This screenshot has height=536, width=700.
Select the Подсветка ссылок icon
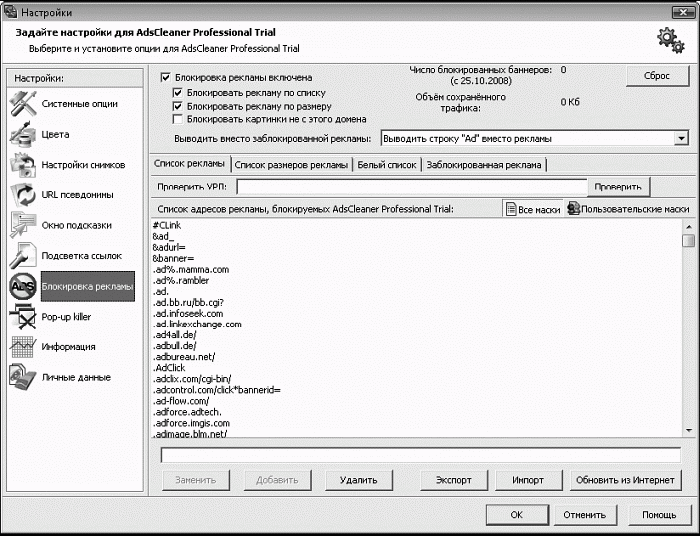coord(24,256)
